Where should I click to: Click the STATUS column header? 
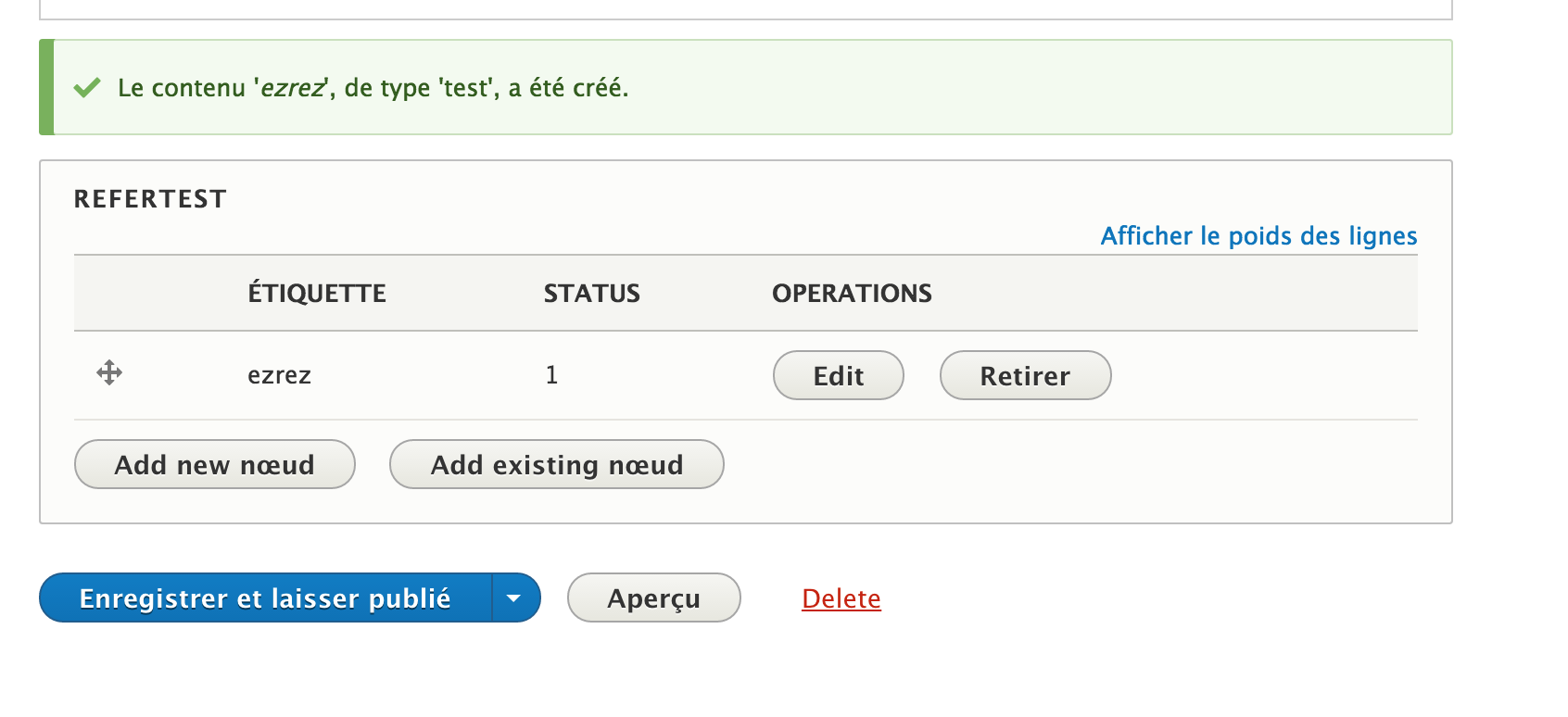[x=592, y=293]
